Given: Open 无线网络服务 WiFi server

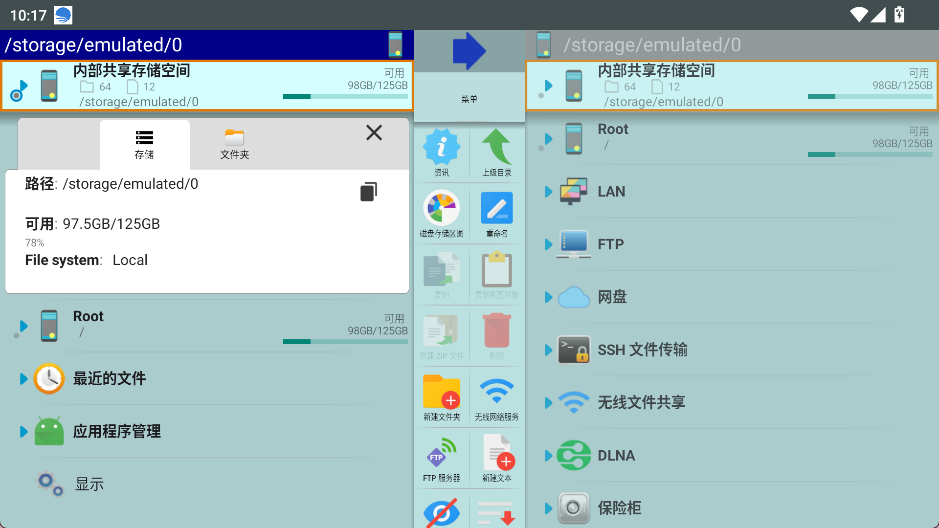Looking at the screenshot, I should (496, 395).
